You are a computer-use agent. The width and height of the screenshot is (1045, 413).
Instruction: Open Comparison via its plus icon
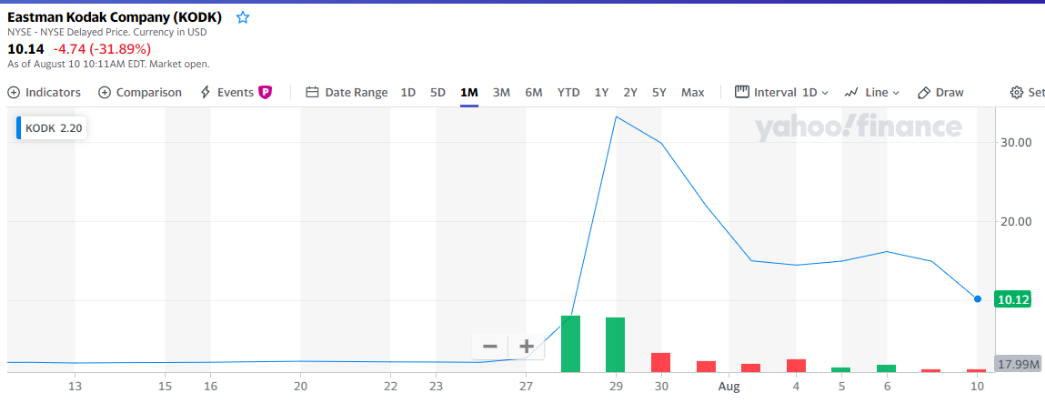coord(104,93)
